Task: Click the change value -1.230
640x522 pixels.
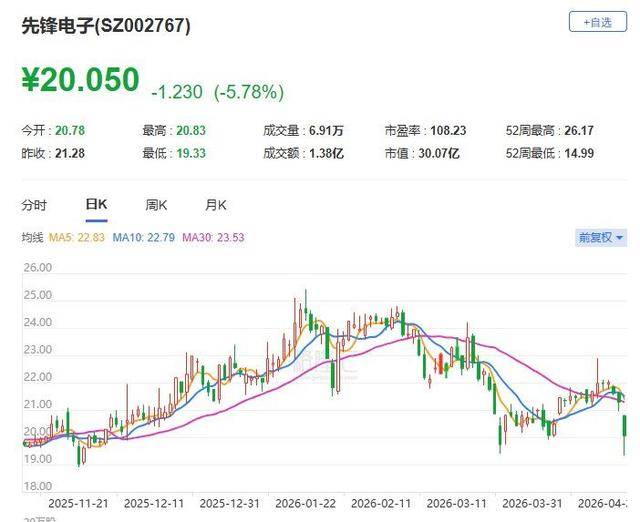Action: coord(177,92)
